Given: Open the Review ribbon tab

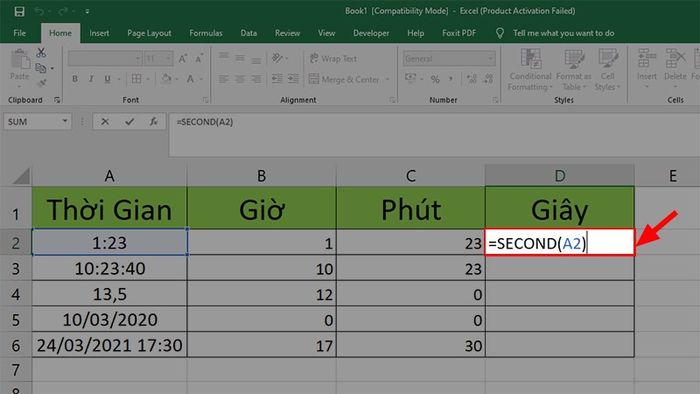Looking at the screenshot, I should coord(288,33).
